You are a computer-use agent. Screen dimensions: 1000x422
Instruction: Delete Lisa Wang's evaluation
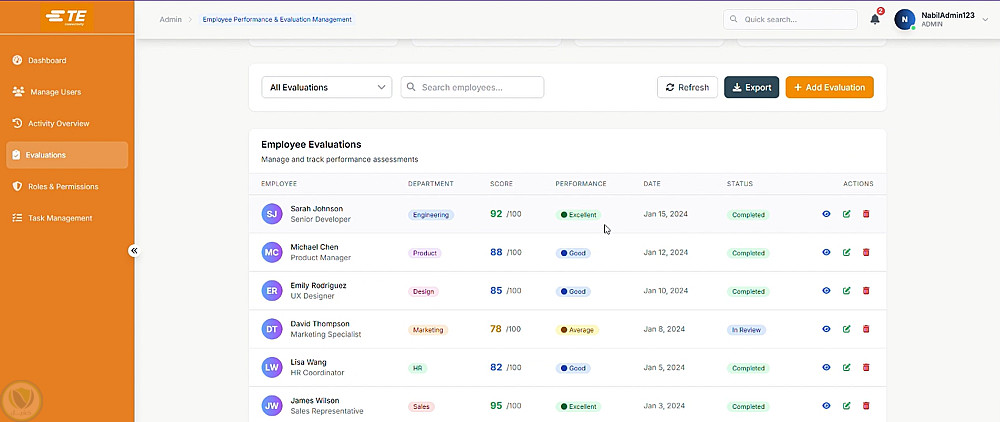coord(866,367)
